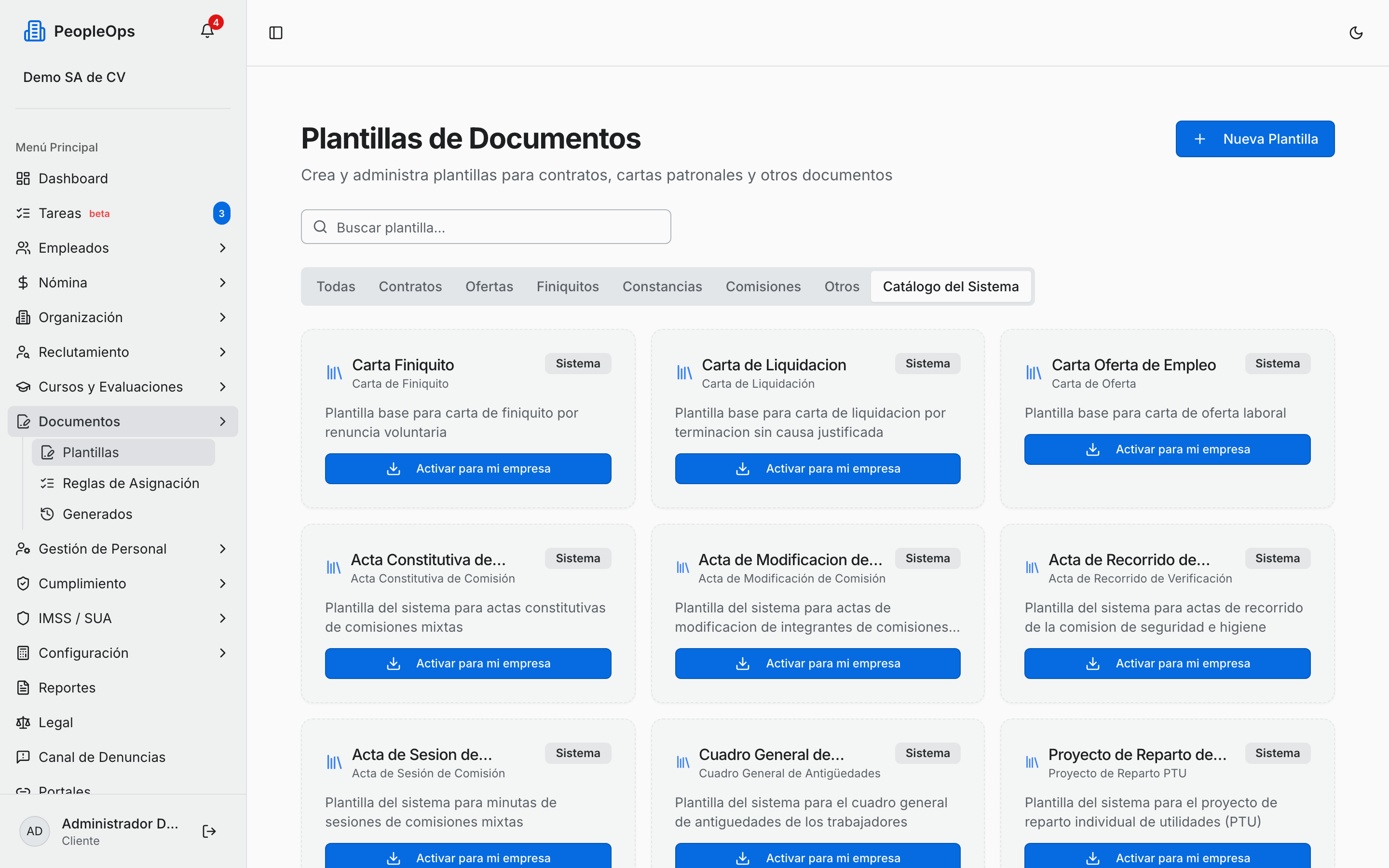The image size is (1389, 868).
Task: Click the Reportes document icon
Action: coord(23,688)
